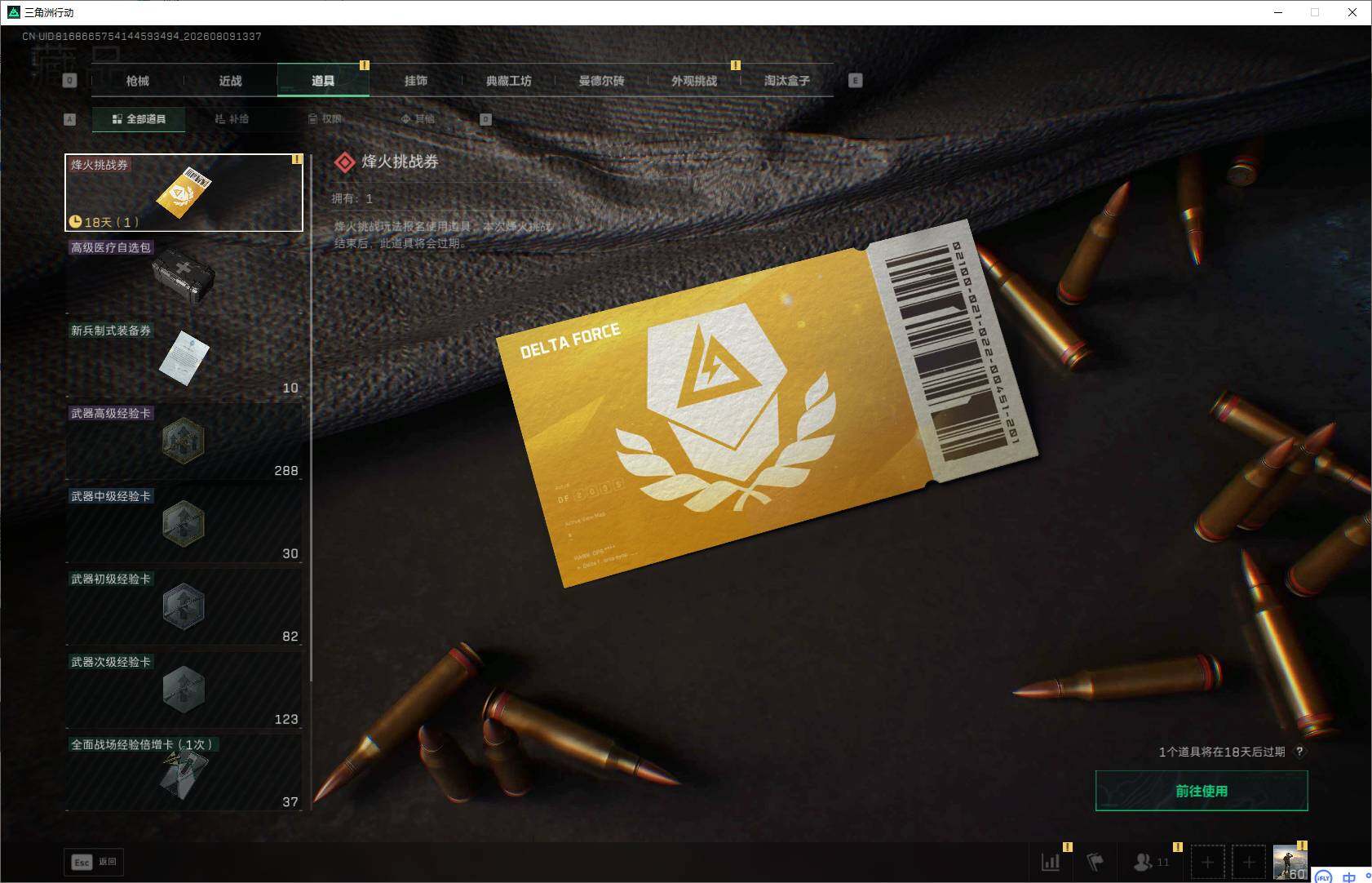This screenshot has height=883, width=1372.
Task: Select the 高级医疗自选包 item
Action: pos(184,276)
